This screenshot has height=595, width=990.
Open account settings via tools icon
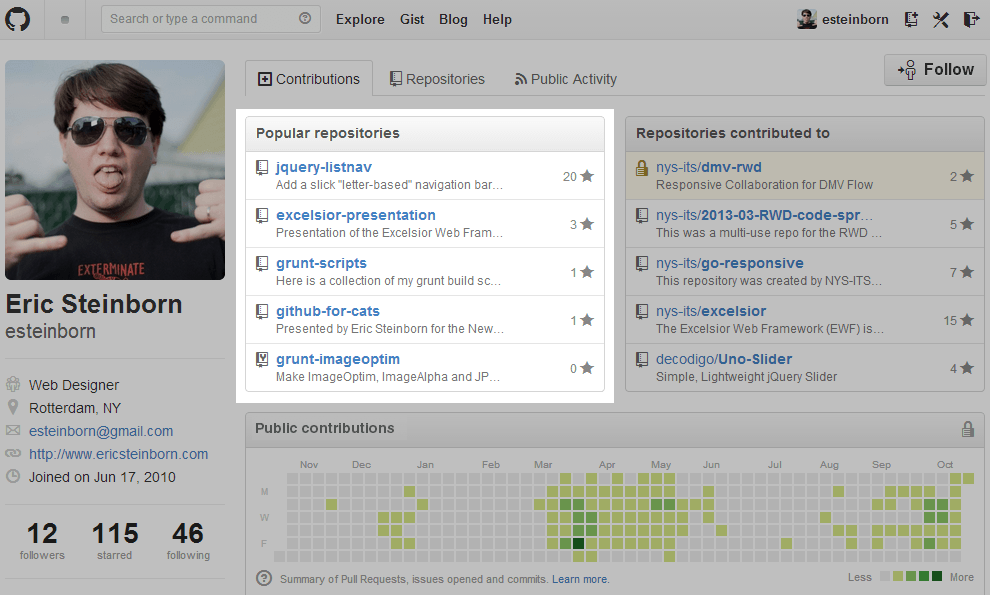click(x=940, y=19)
